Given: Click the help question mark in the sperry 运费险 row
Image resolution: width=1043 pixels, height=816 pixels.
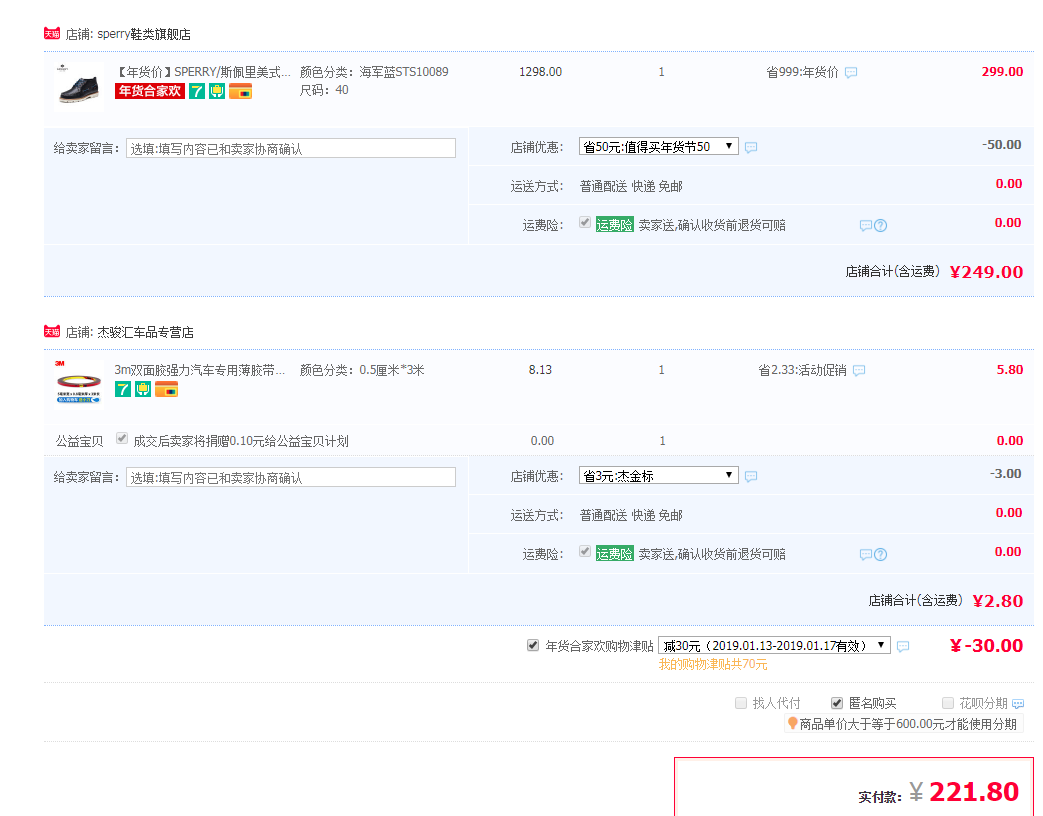Looking at the screenshot, I should 881,225.
